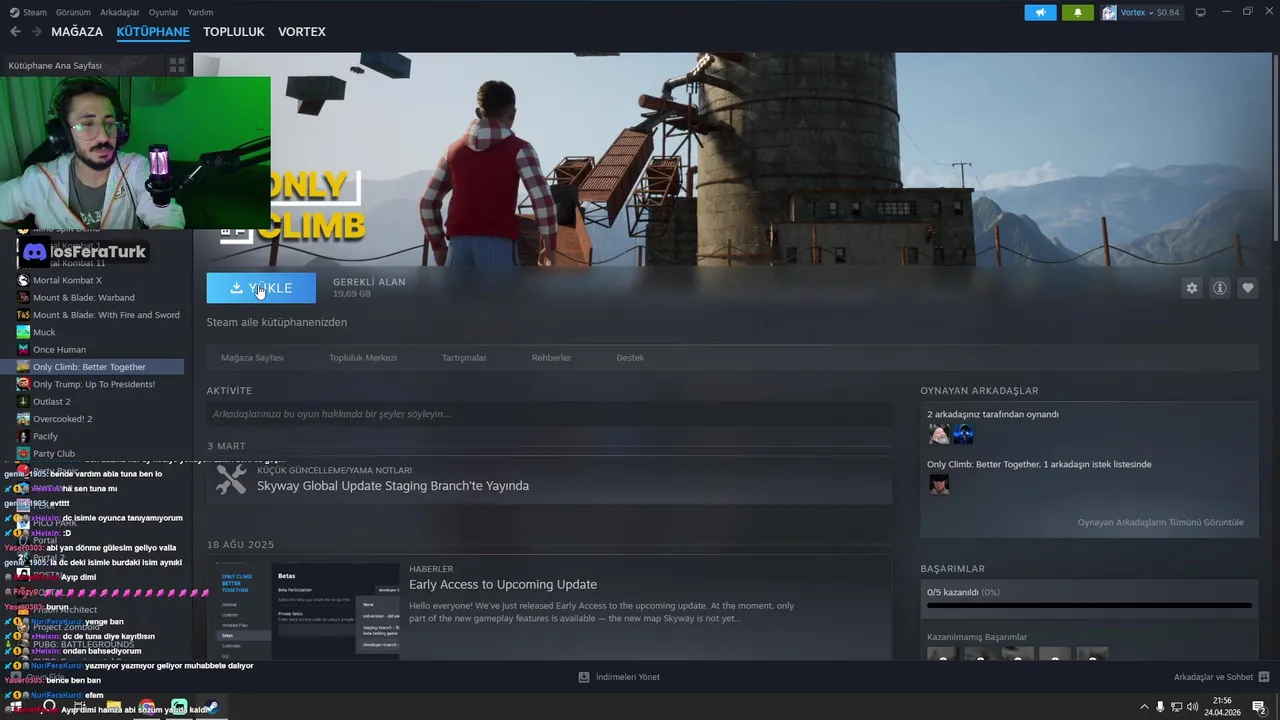The width and height of the screenshot is (1280, 720).
Task: Click the Once Human game icon
Action: tap(23, 349)
